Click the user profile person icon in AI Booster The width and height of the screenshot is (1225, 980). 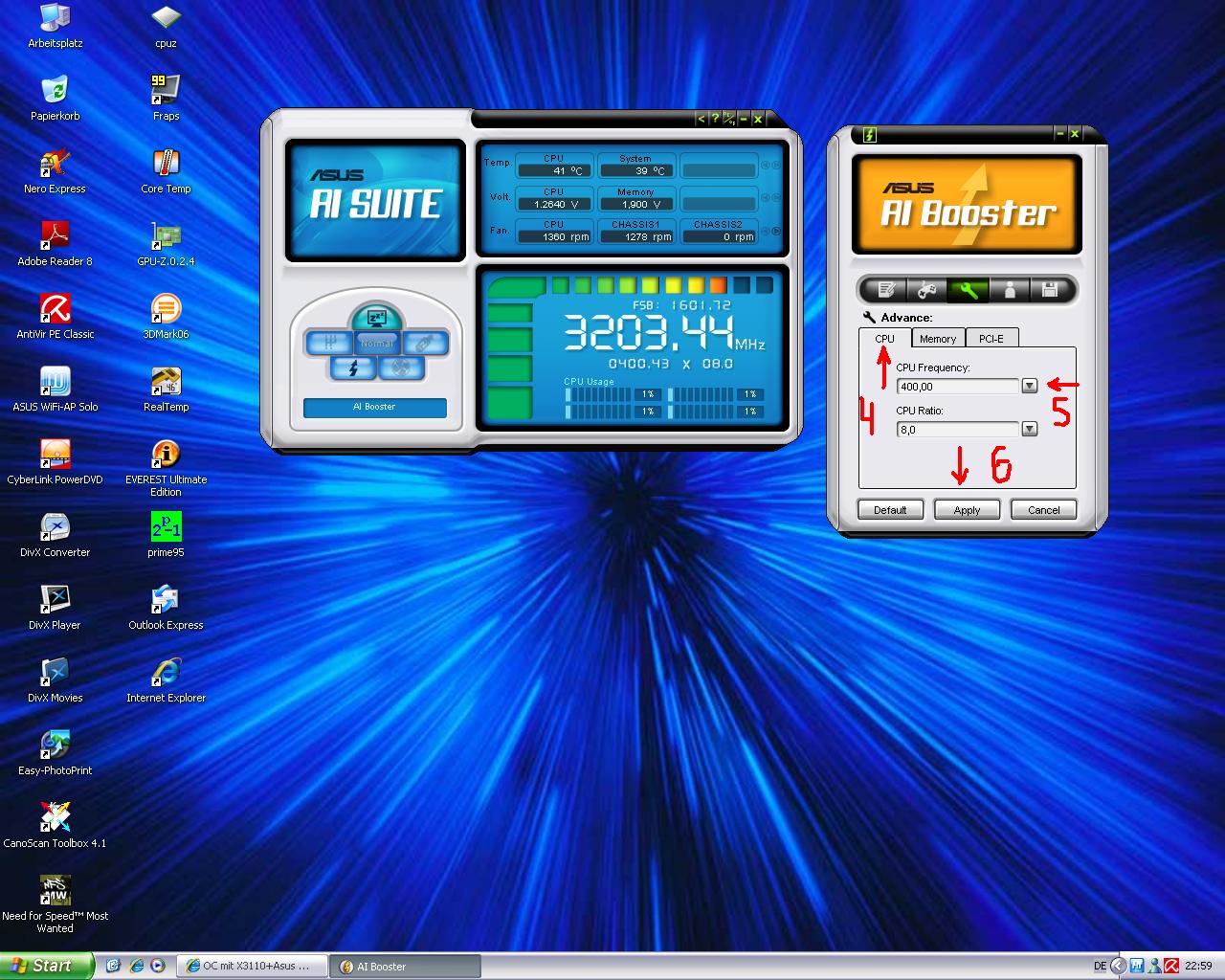coord(1009,290)
